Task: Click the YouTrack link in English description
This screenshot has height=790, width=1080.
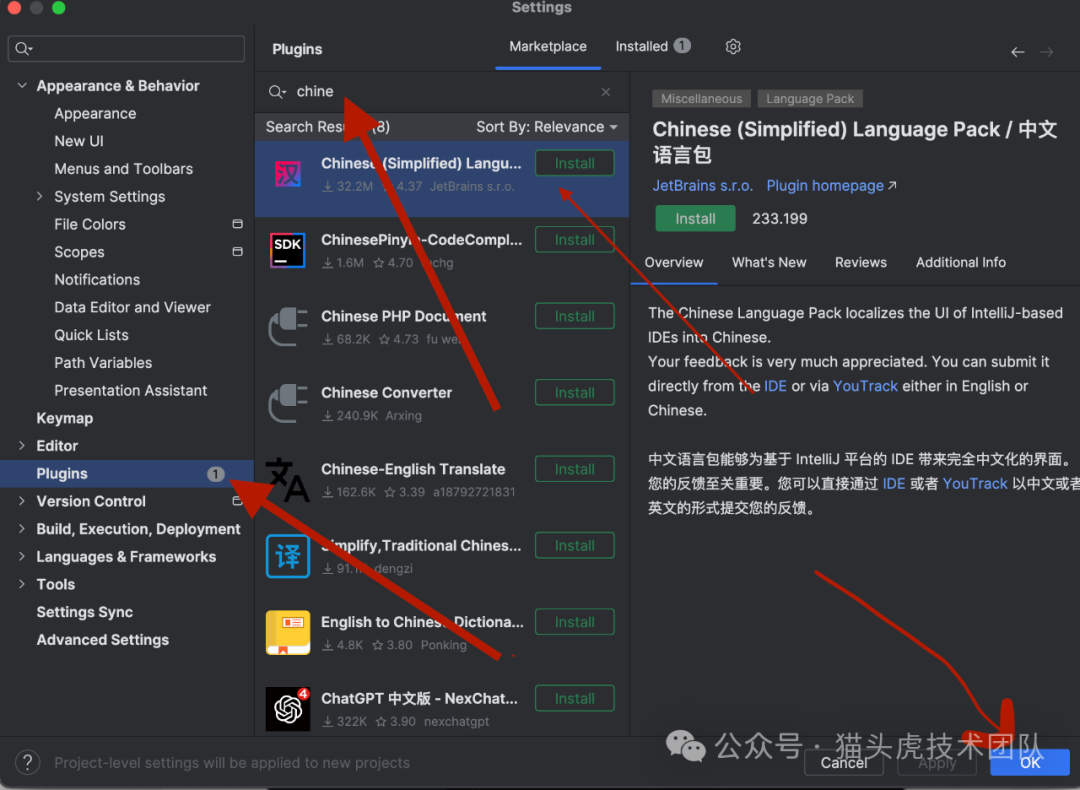Action: [x=865, y=386]
